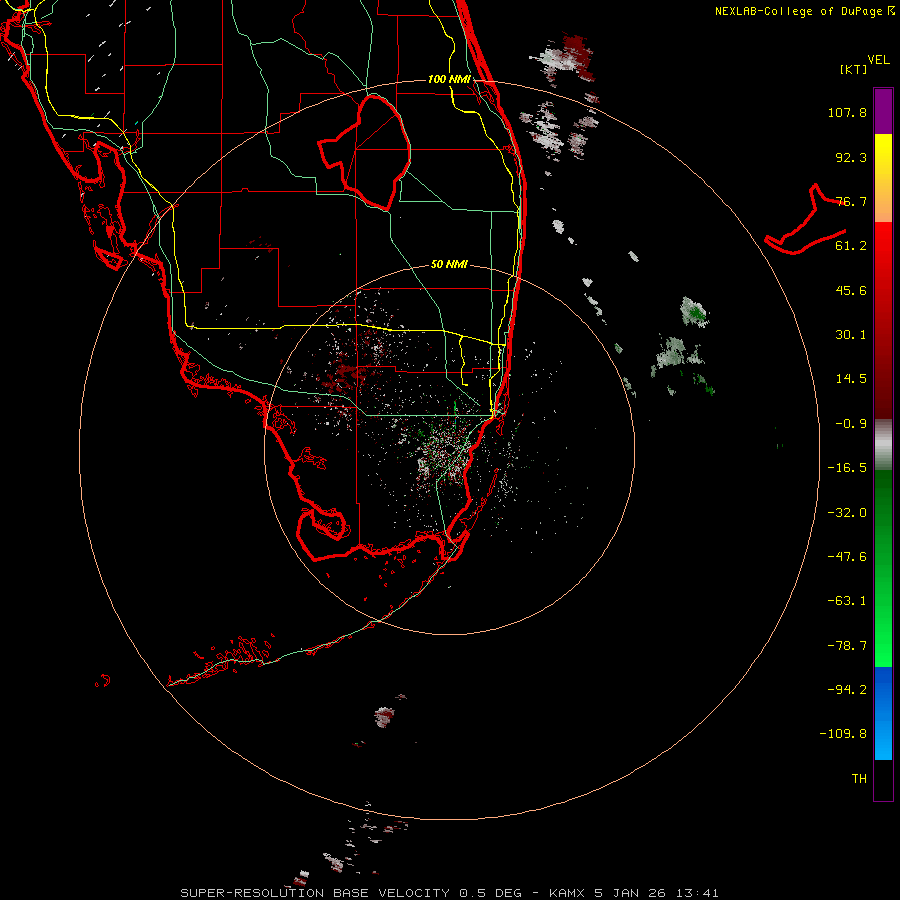Click the 76.7 legend value
900x900 pixels.
851,201
